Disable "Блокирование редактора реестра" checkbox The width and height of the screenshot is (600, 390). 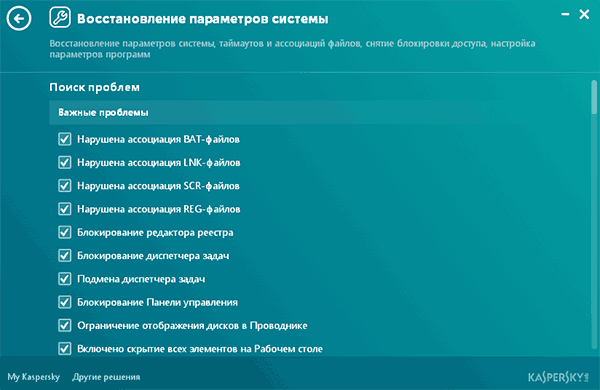point(65,232)
